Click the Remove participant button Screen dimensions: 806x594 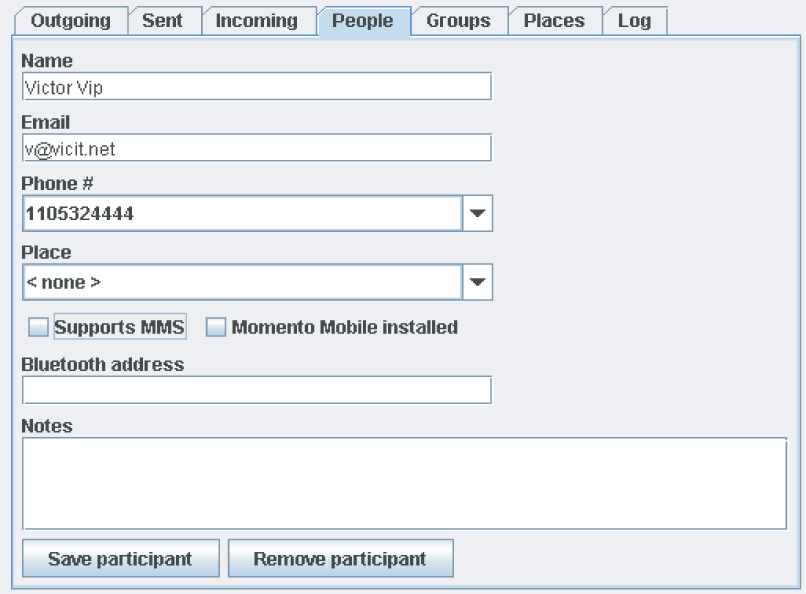tap(340, 559)
